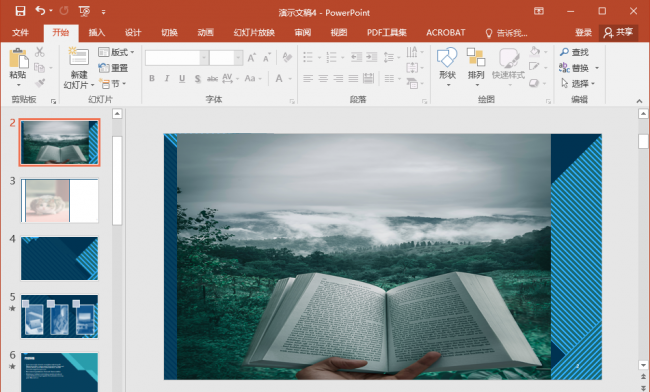This screenshot has width=650, height=392.
Task: Select slide 3 thumbnail with cat photo
Action: pos(60,201)
